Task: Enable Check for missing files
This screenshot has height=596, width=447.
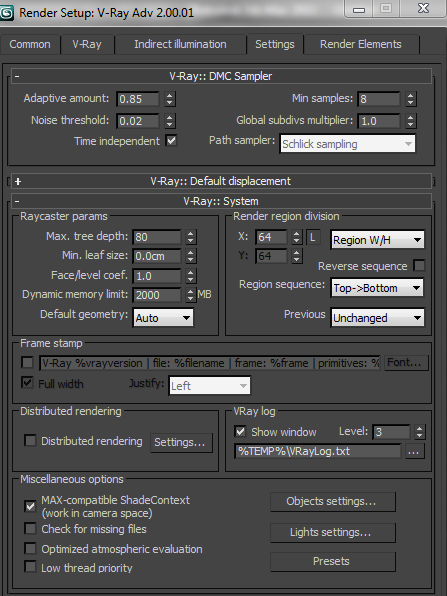Action: [x=30, y=529]
